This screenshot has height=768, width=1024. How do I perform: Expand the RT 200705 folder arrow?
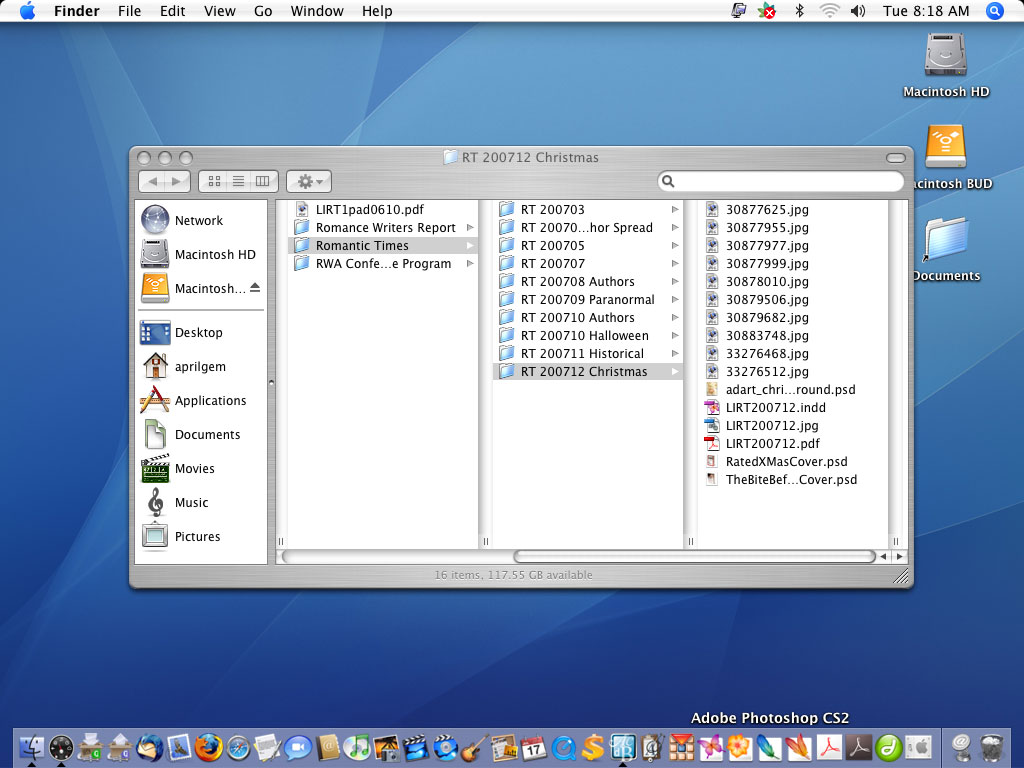[x=675, y=246]
